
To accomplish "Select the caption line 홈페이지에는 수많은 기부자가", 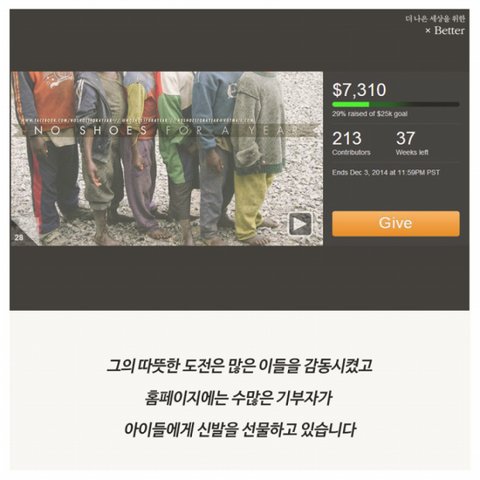I will click(x=239, y=398).
